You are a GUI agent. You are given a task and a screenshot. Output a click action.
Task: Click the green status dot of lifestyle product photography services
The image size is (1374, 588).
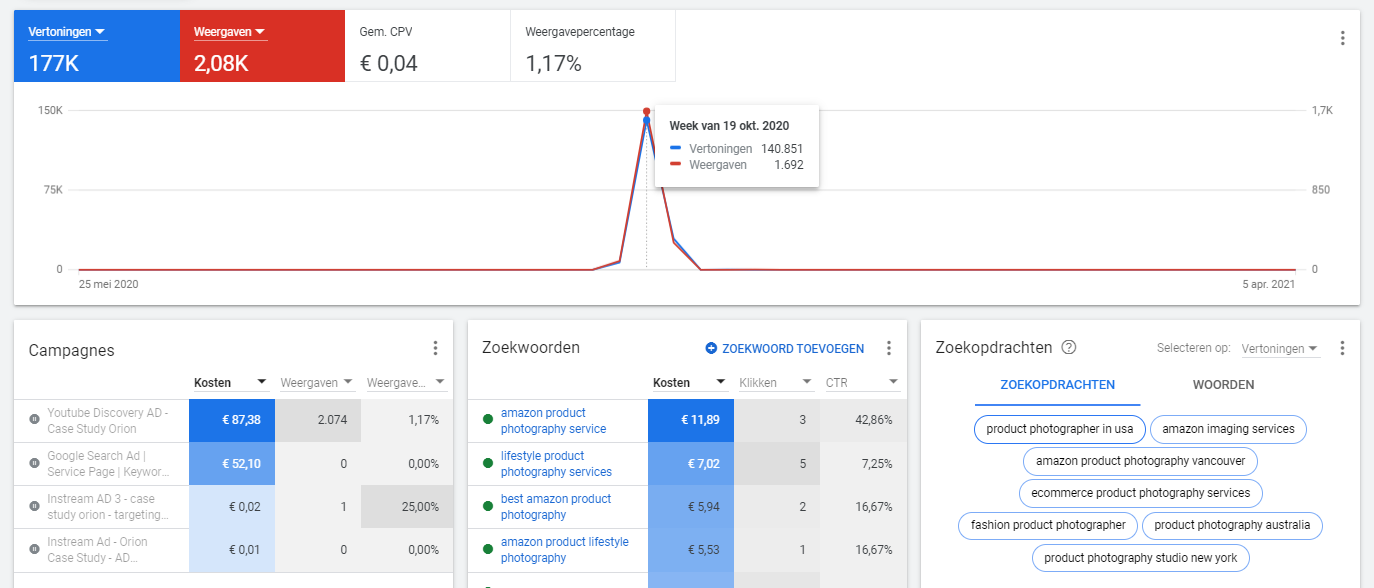(x=487, y=463)
